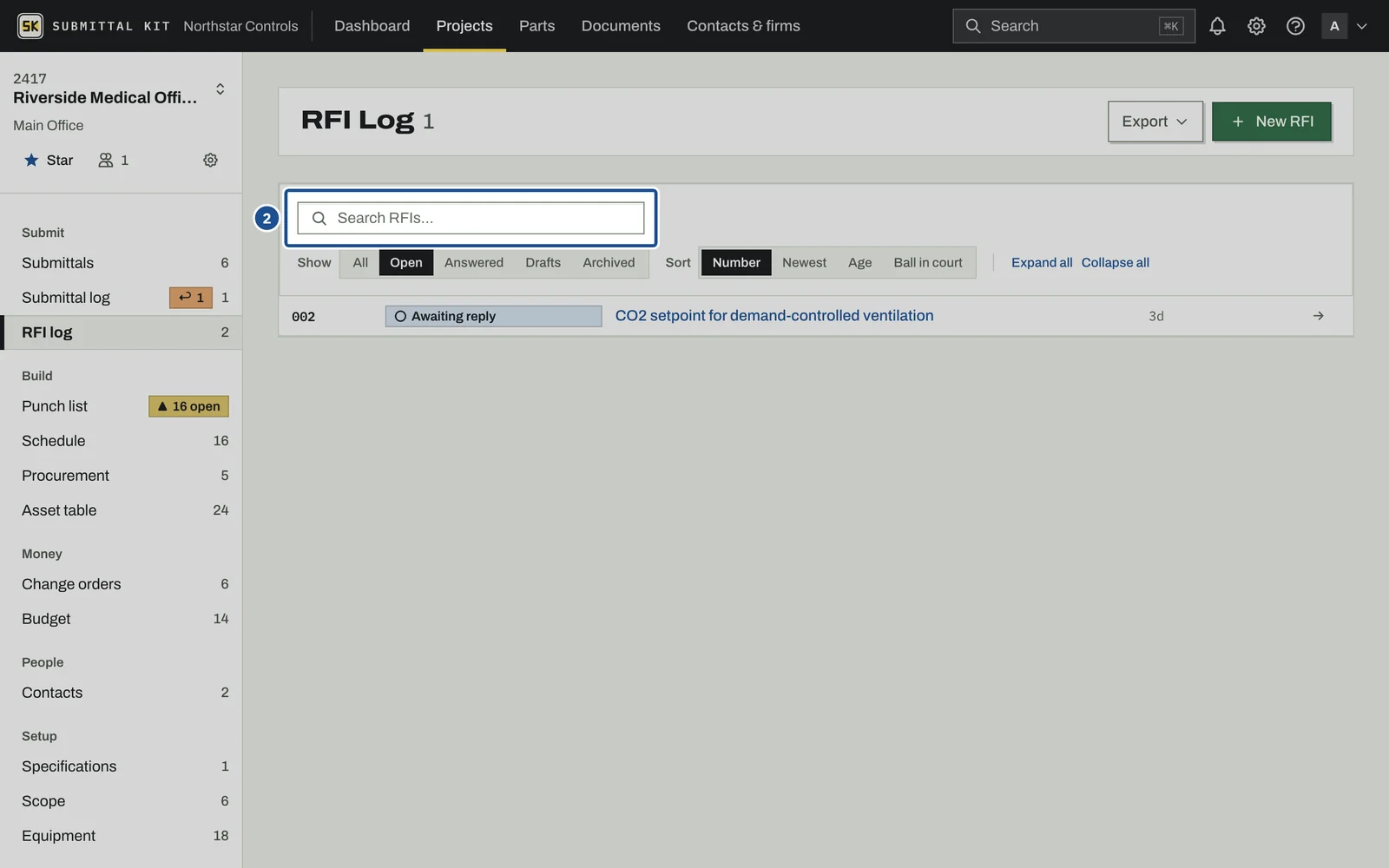Create a New RFI

coord(1272,122)
